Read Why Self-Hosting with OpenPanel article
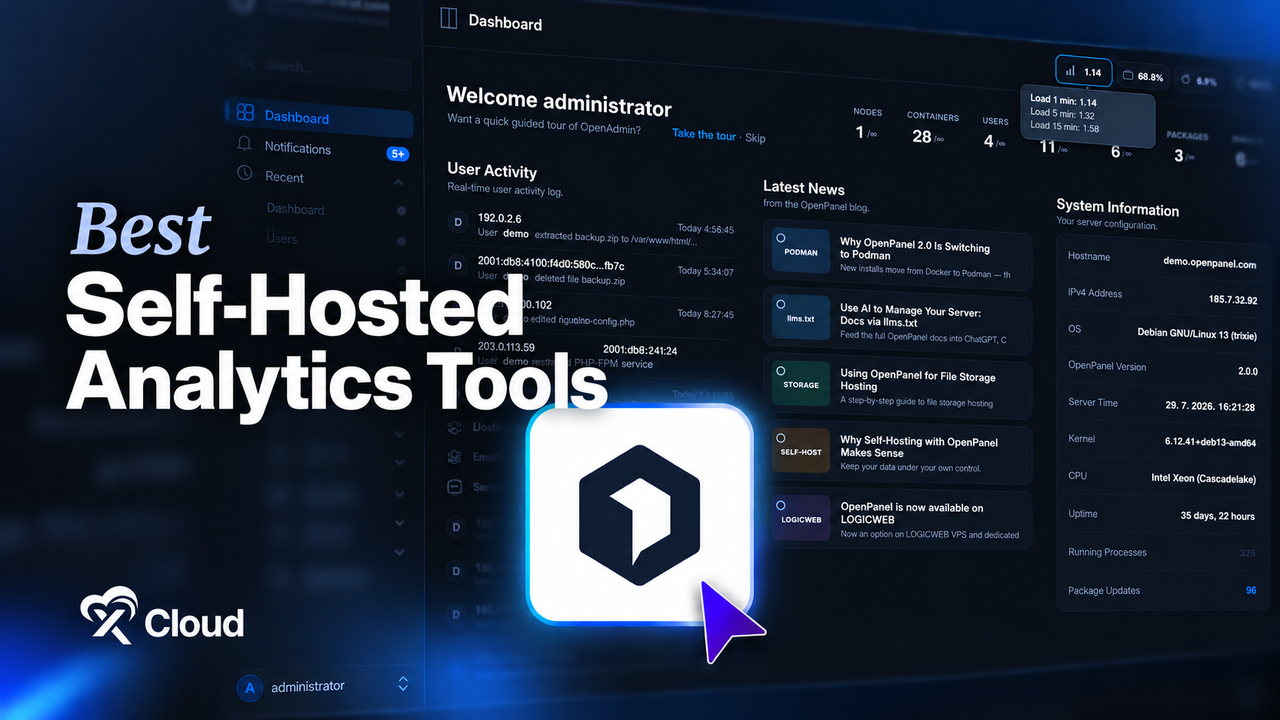 [919, 447]
